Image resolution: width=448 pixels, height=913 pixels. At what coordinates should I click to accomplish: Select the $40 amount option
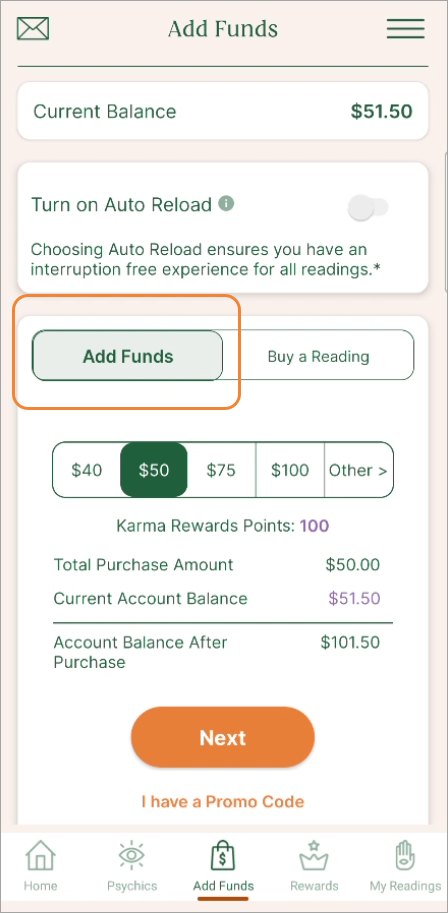point(87,470)
